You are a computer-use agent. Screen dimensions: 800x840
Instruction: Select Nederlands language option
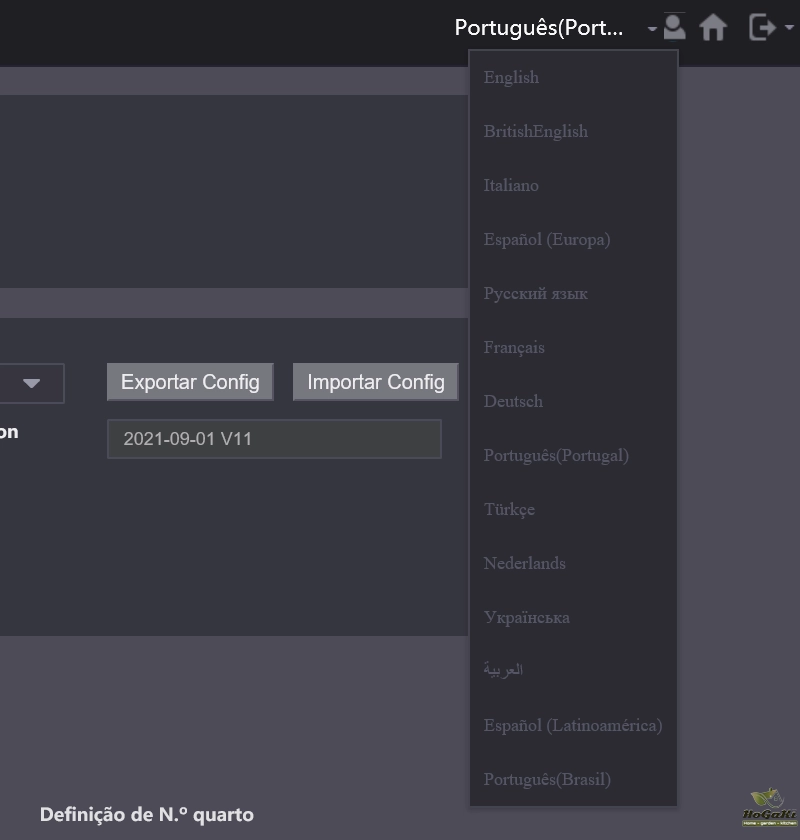(525, 564)
